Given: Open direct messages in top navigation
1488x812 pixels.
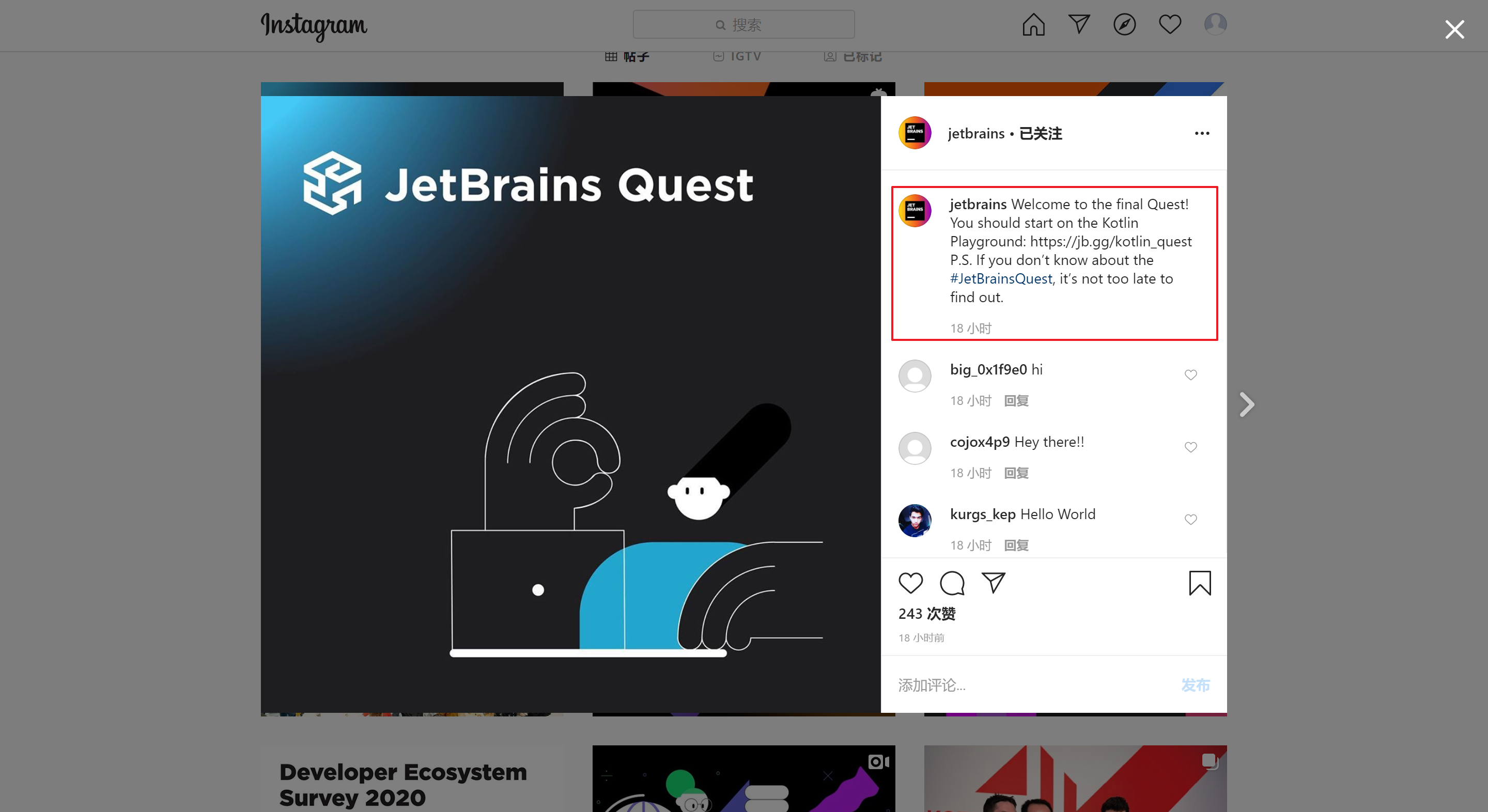Looking at the screenshot, I should (1079, 25).
